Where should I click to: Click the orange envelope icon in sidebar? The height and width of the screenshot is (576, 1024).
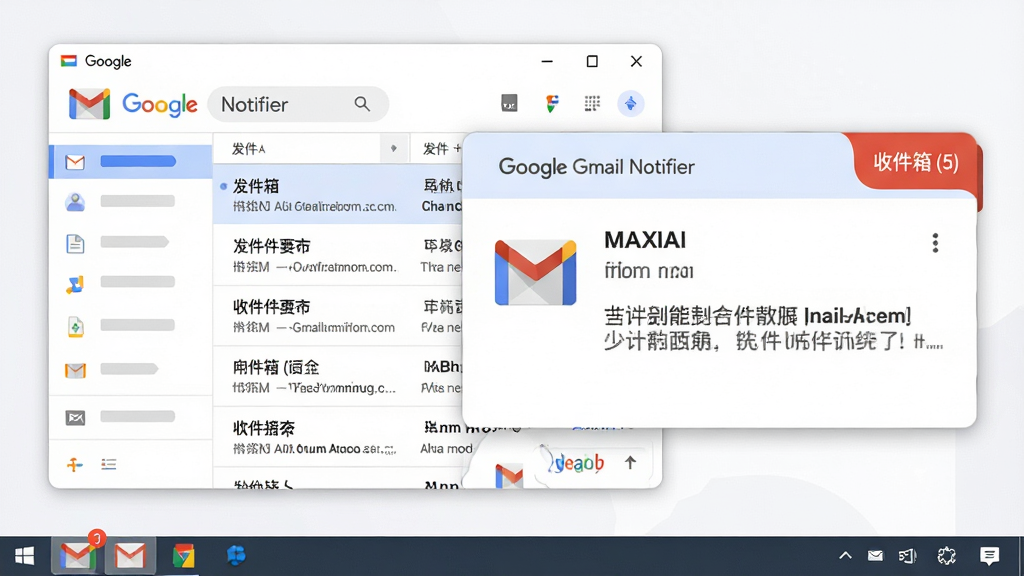pos(75,370)
